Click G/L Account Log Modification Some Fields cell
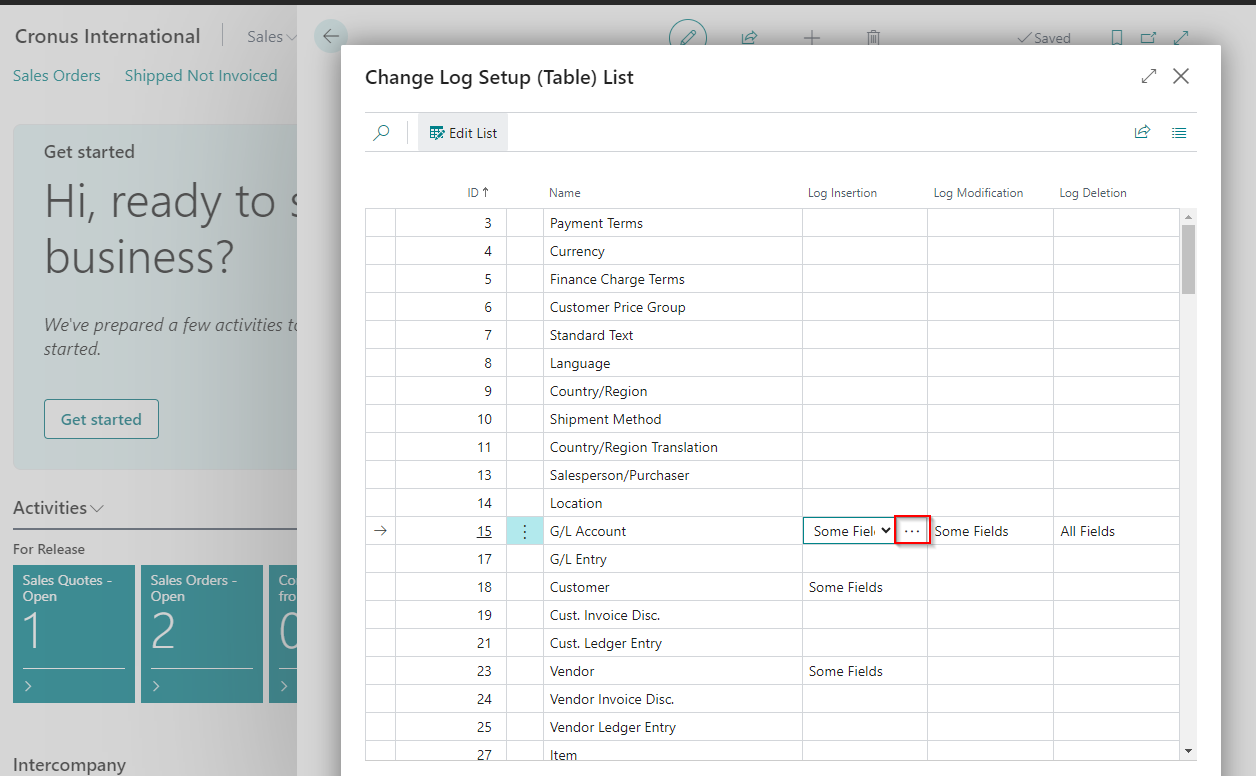Image resolution: width=1256 pixels, height=776 pixels. click(x=990, y=531)
